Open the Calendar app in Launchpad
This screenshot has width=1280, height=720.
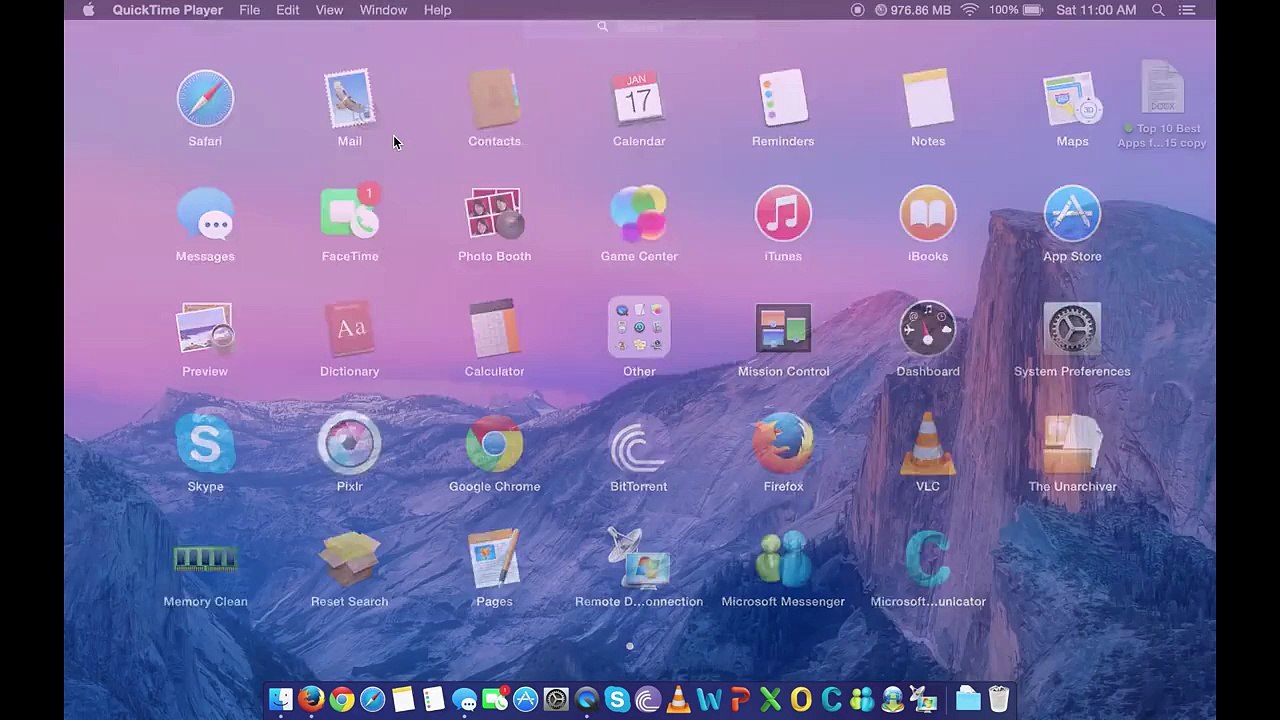[639, 99]
